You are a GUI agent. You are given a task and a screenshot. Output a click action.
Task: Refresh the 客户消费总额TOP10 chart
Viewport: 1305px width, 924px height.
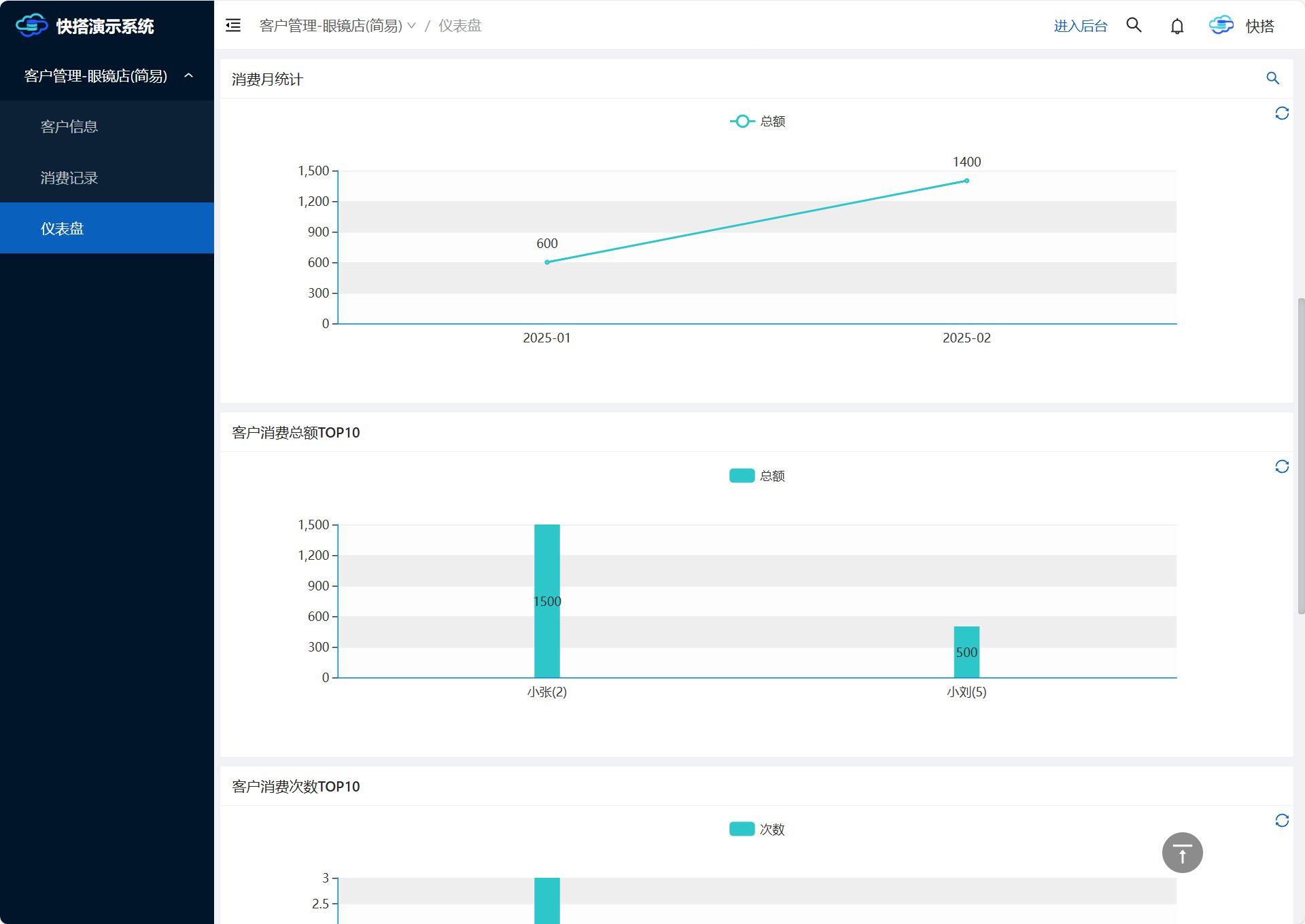[1282, 467]
